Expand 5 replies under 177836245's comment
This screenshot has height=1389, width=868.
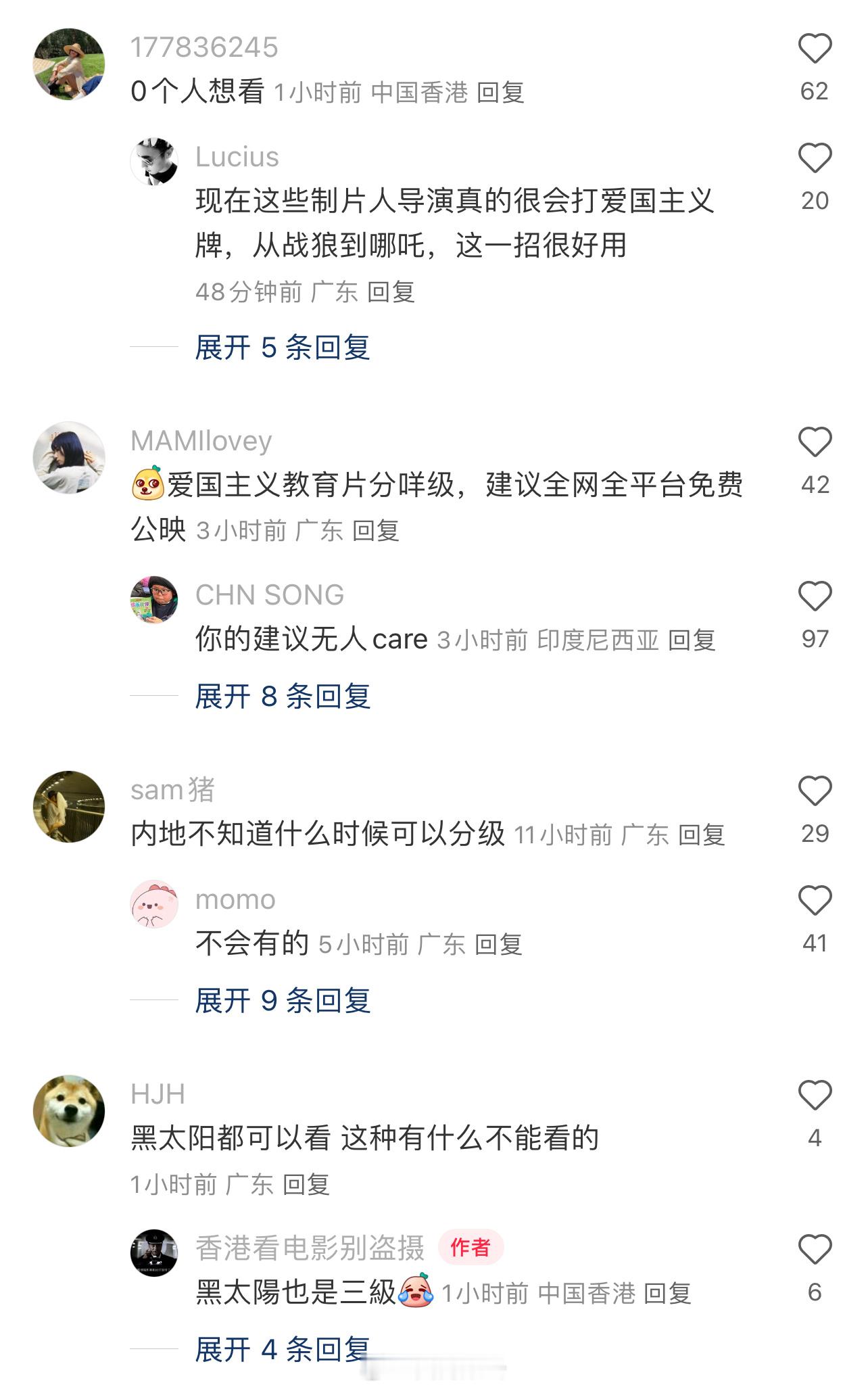point(283,348)
